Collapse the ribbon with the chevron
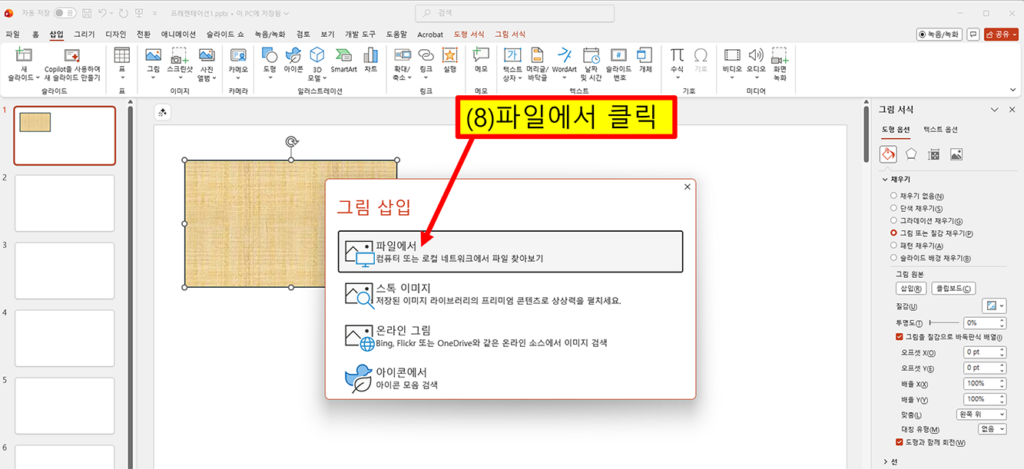This screenshot has height=469, width=1024. tap(1014, 90)
